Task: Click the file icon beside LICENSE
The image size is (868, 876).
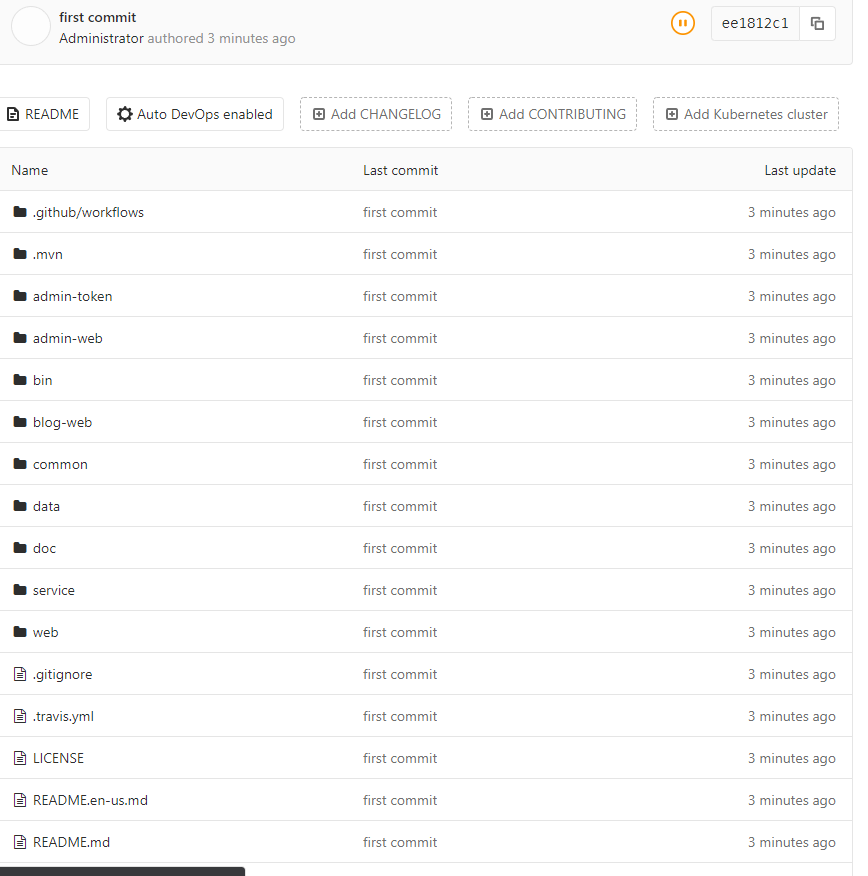Action: point(19,758)
